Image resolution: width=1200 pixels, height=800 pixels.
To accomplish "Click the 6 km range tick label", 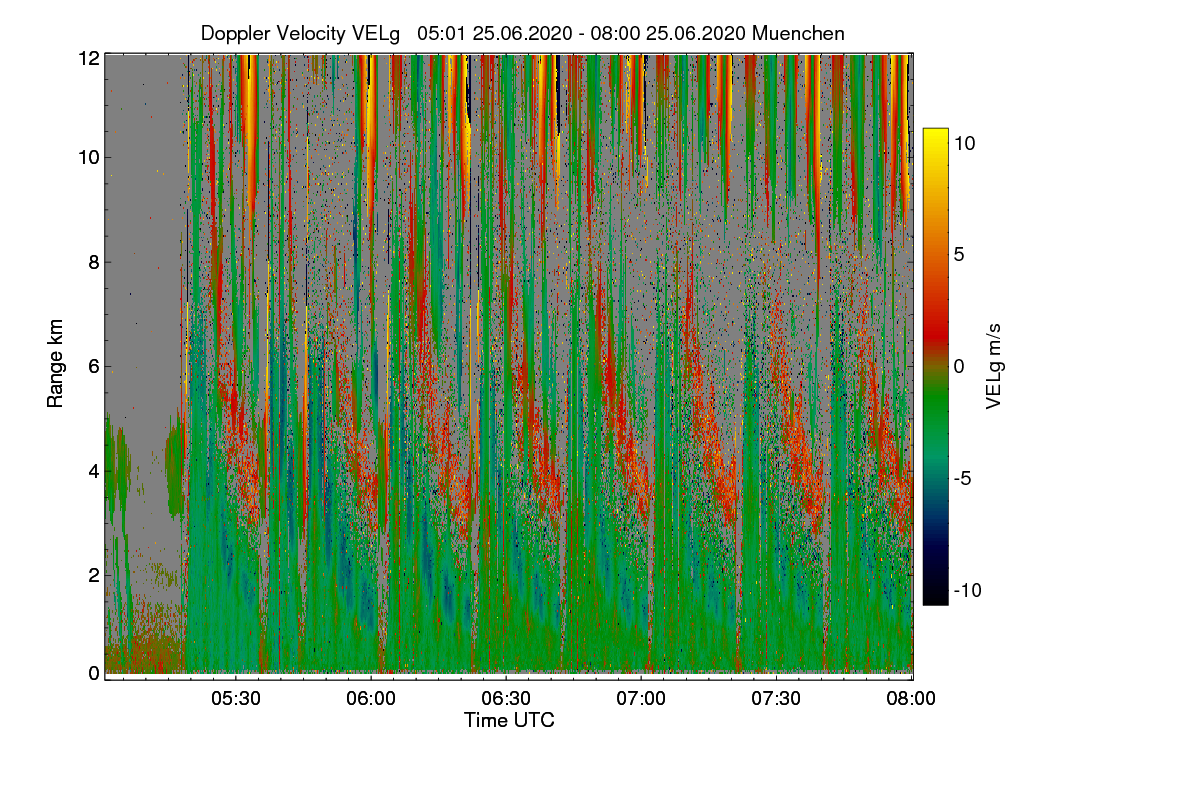I will click(x=93, y=366).
